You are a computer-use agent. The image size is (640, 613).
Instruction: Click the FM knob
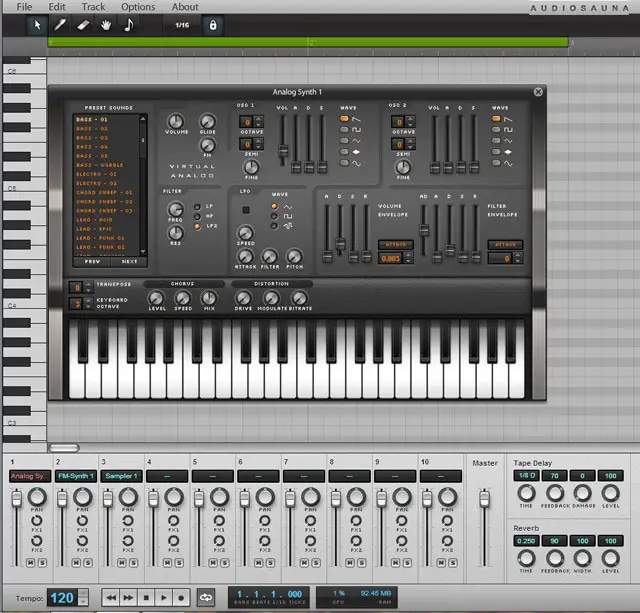pyautogui.click(x=207, y=145)
